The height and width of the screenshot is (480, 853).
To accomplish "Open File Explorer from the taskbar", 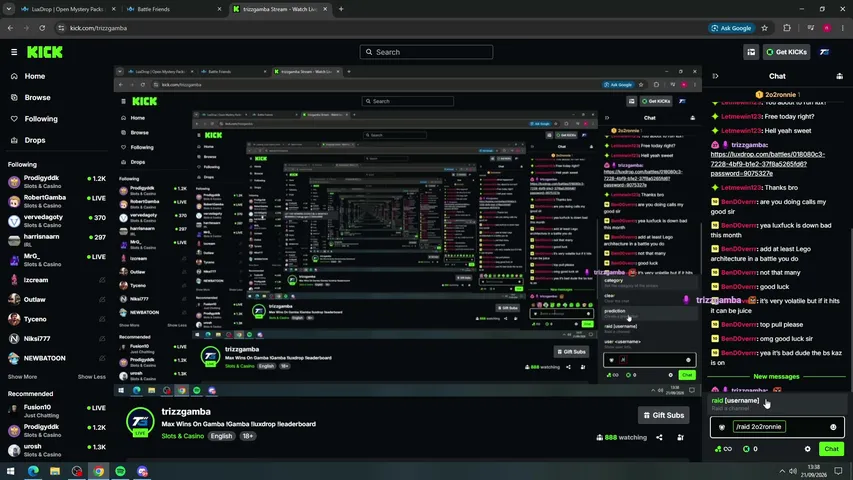I will pos(55,471).
